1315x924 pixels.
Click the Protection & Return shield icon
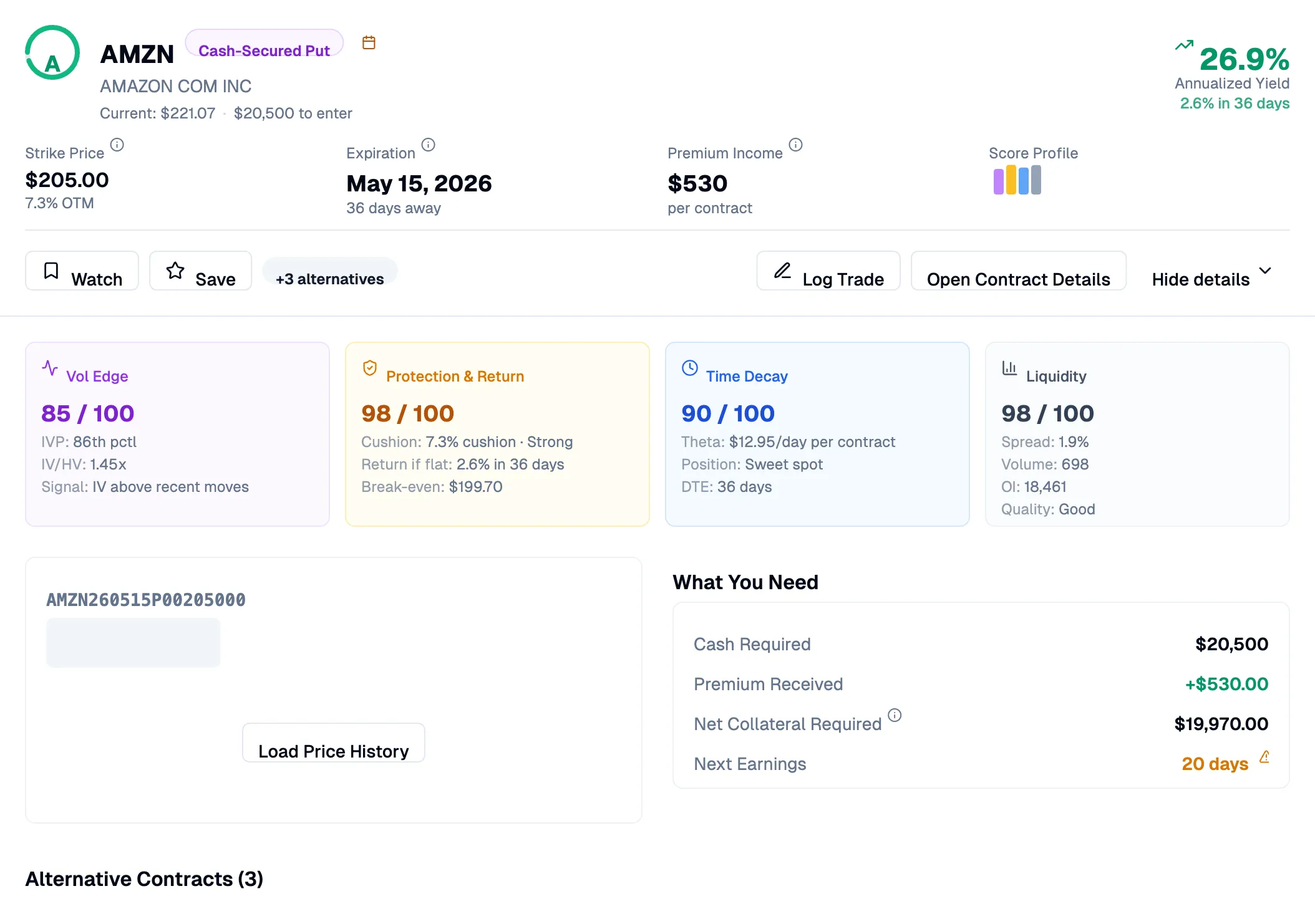tap(370, 368)
